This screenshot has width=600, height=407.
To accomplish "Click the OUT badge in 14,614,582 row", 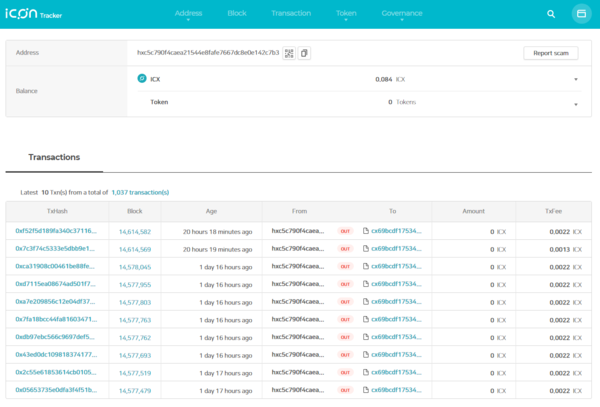I will pos(345,231).
